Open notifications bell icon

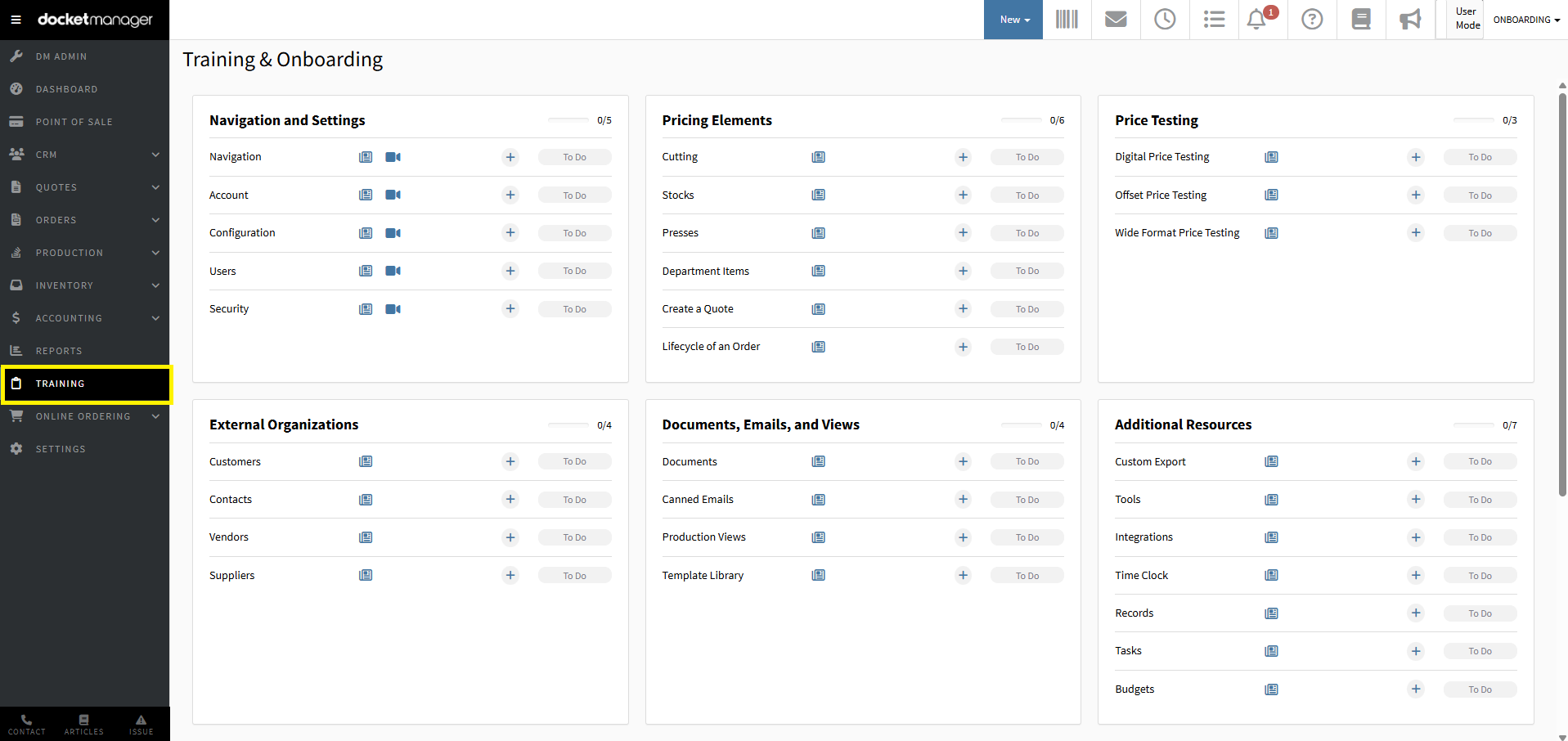1257,20
